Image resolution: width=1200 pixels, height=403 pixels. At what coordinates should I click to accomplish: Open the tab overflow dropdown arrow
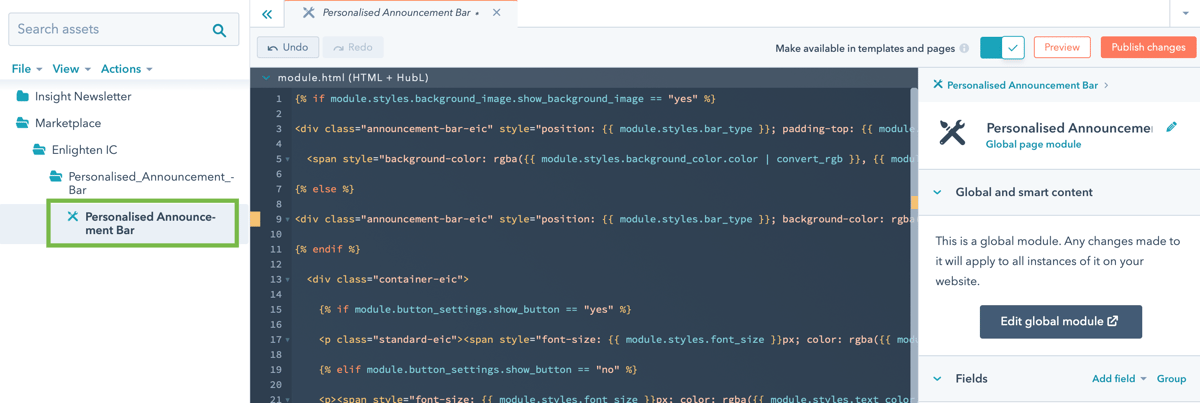(x=1186, y=14)
